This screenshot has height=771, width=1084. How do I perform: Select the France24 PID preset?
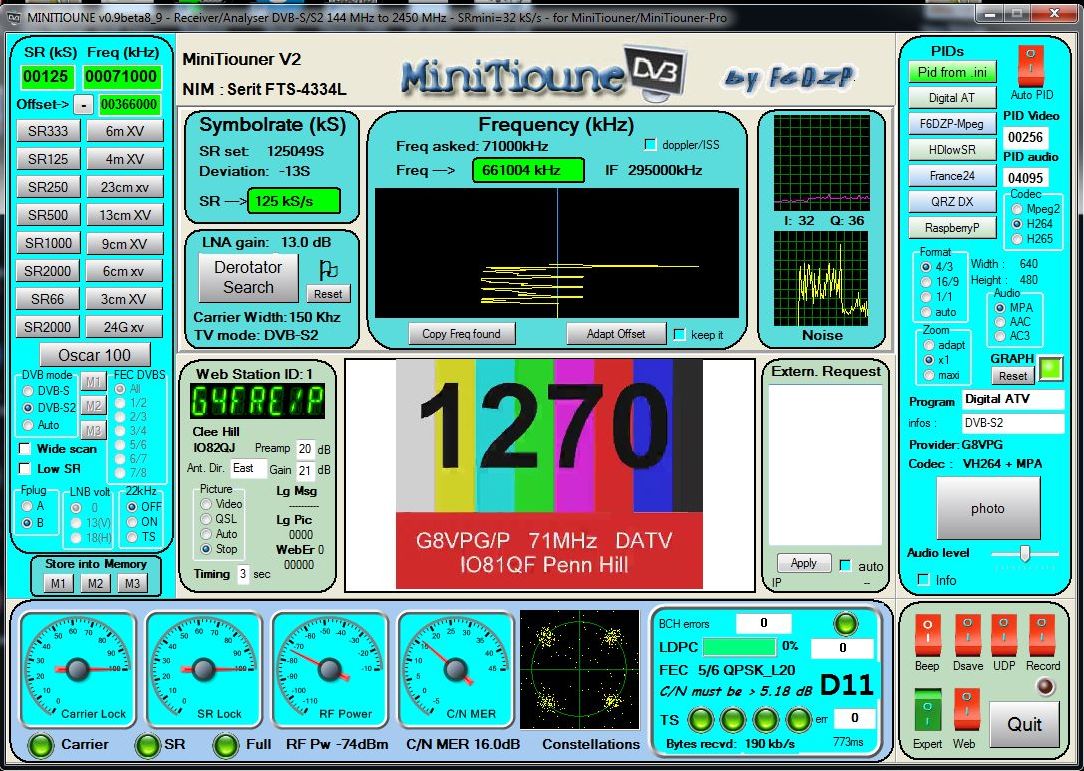952,176
